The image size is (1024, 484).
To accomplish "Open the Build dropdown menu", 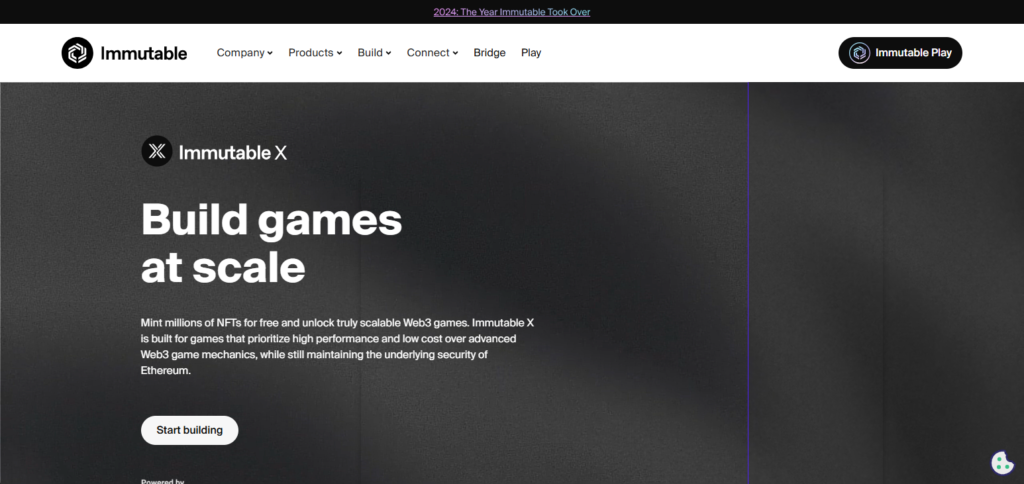I will pyautogui.click(x=374, y=53).
